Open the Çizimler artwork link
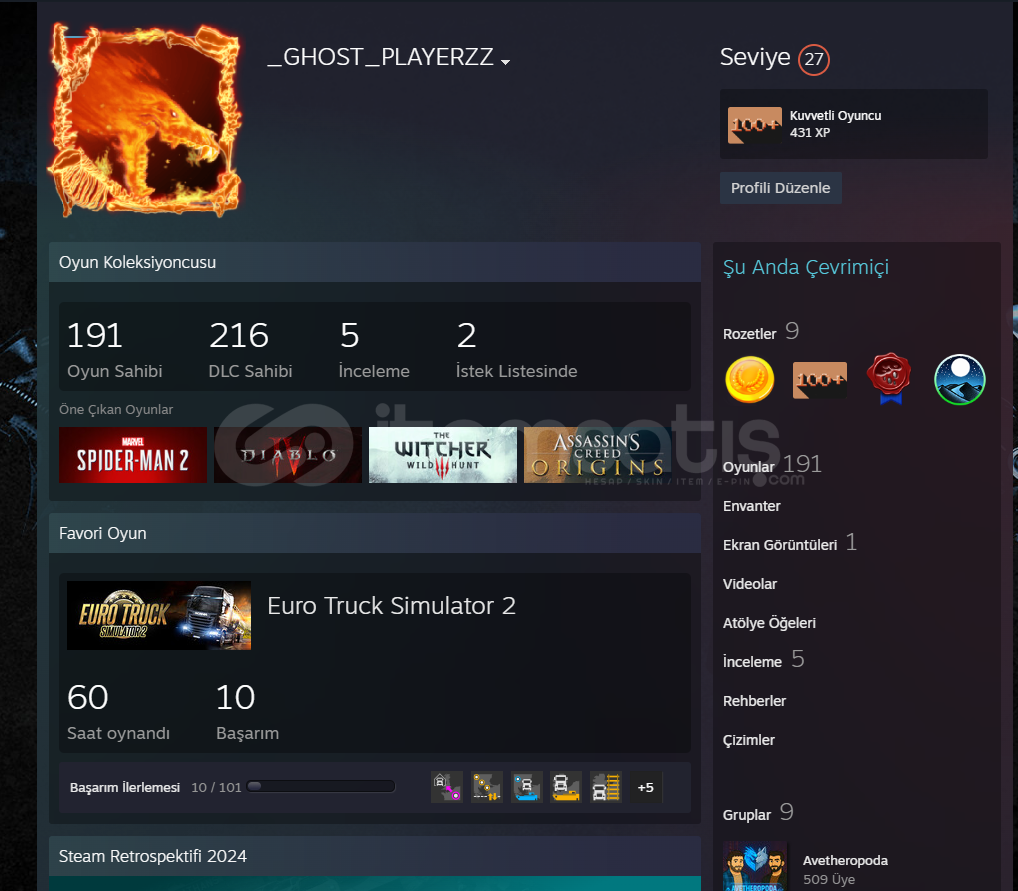Viewport: 1018px width, 891px height. coord(749,740)
